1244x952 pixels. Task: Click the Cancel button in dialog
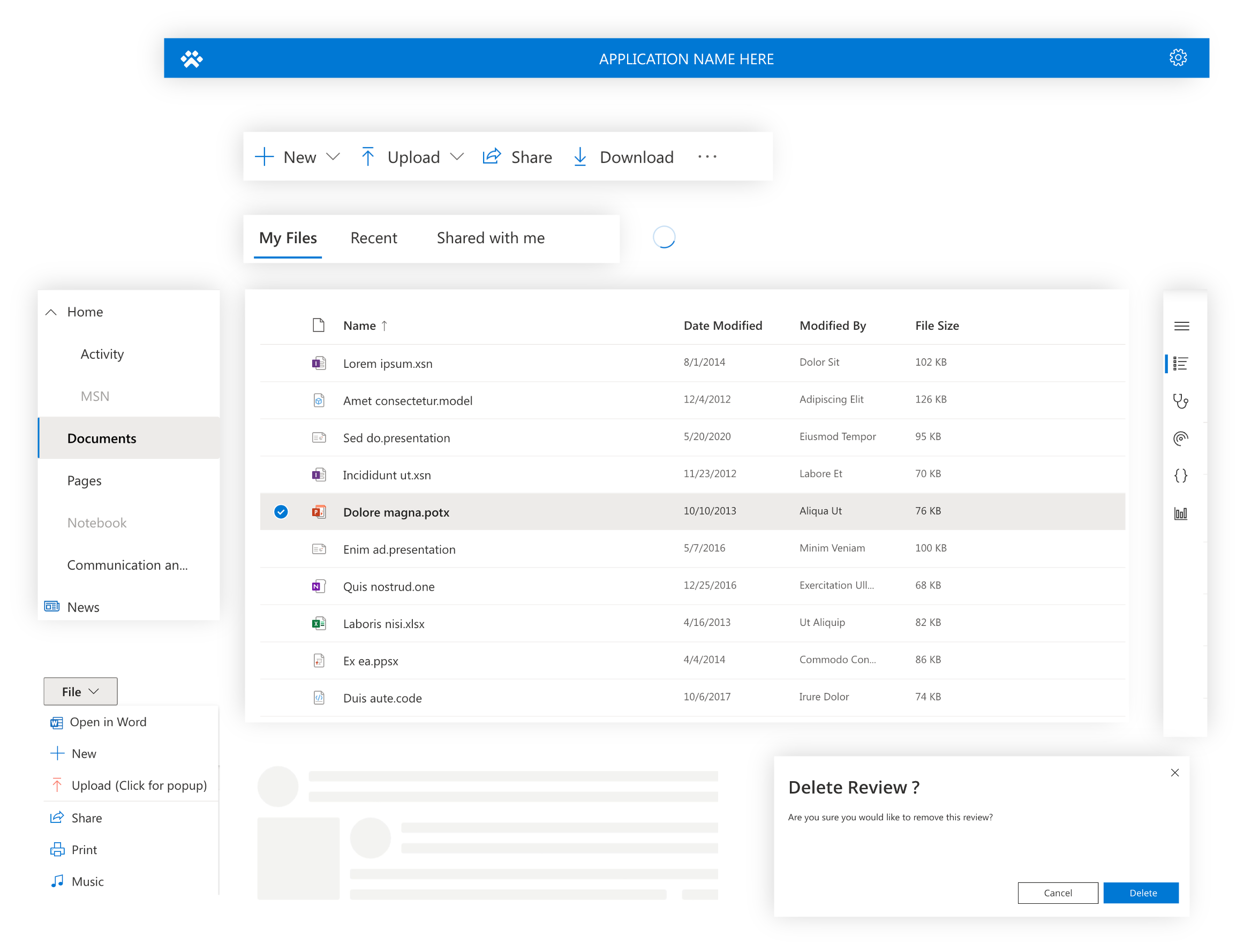[x=1058, y=892]
